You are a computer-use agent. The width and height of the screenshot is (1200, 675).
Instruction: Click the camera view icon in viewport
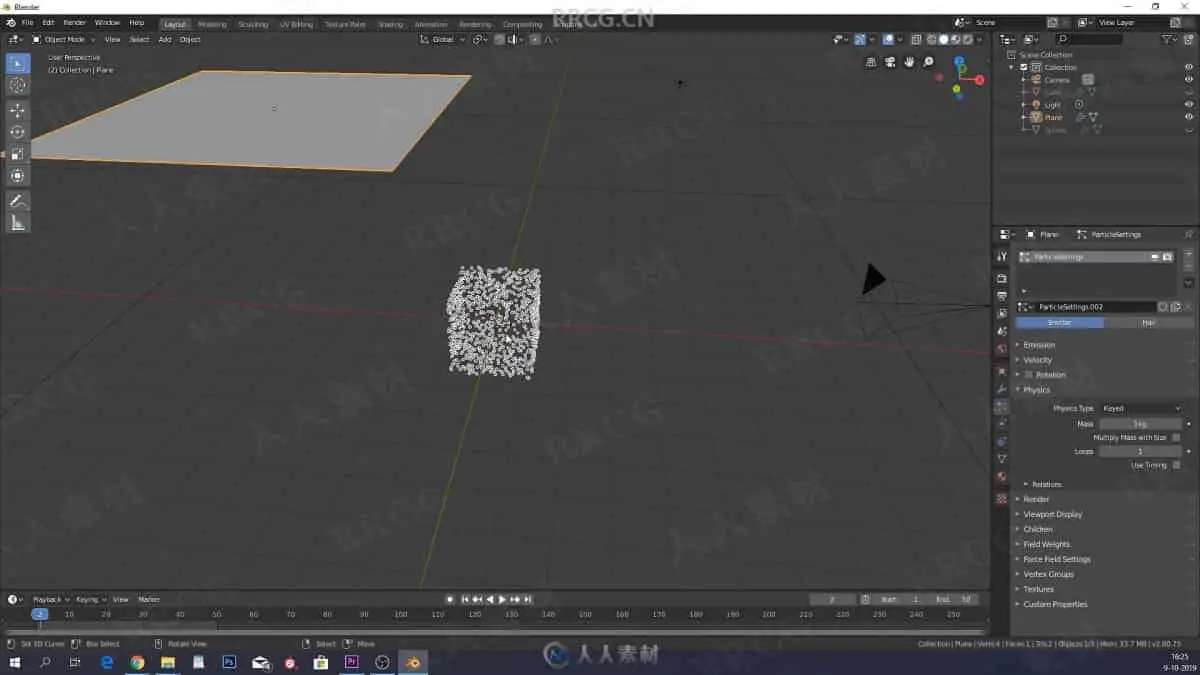coord(890,62)
